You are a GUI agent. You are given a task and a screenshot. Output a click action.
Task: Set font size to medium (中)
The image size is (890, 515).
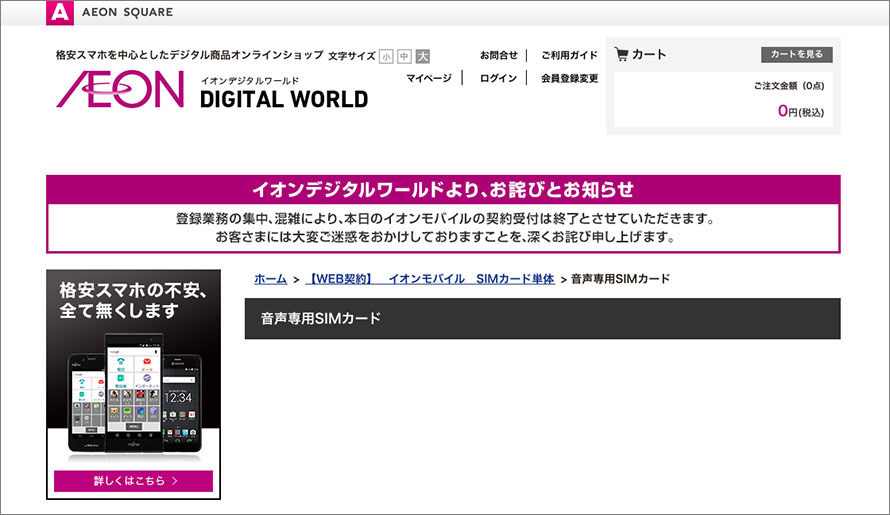tap(404, 56)
